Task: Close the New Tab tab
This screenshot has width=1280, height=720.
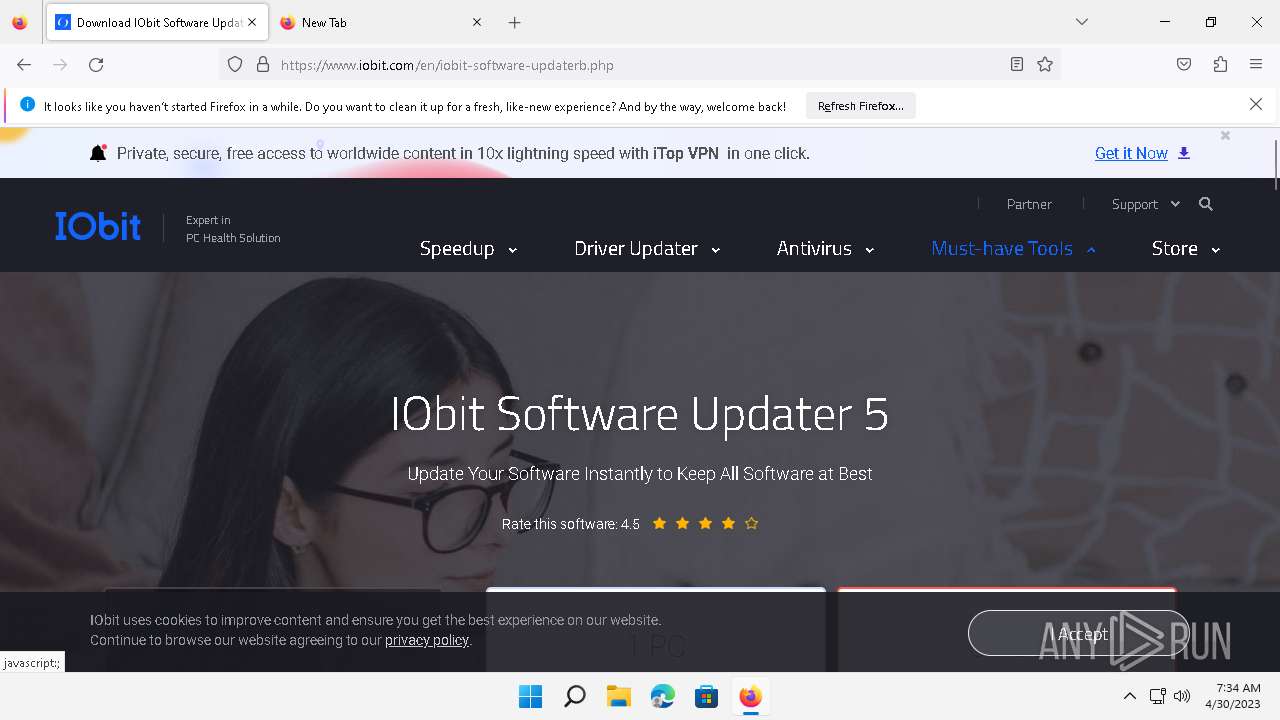Action: pyautogui.click(x=476, y=22)
